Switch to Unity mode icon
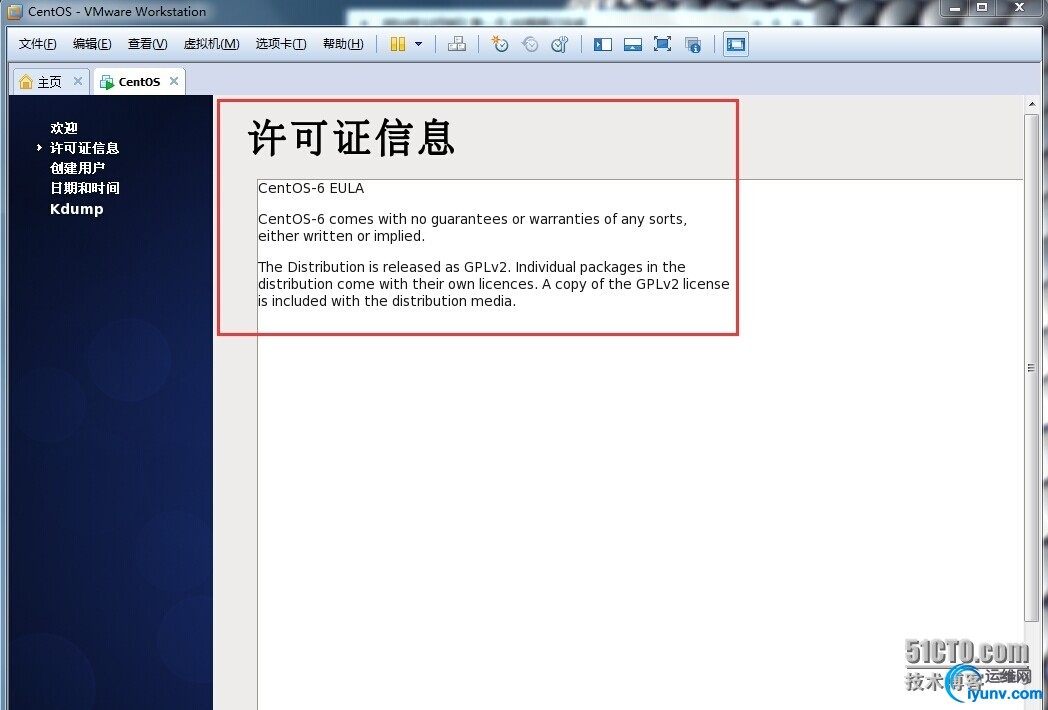 [x=693, y=44]
